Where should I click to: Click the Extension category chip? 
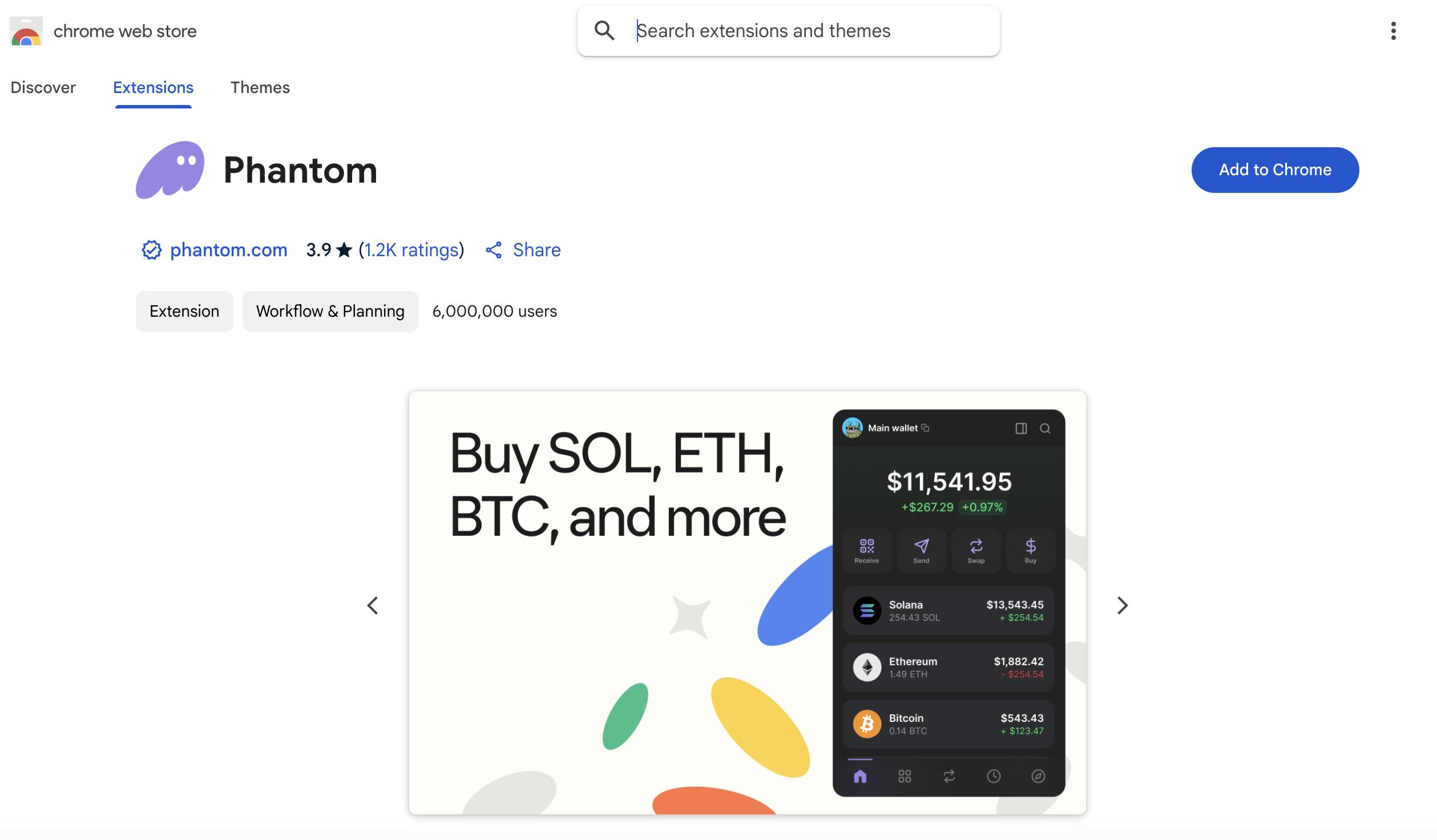[x=184, y=311]
